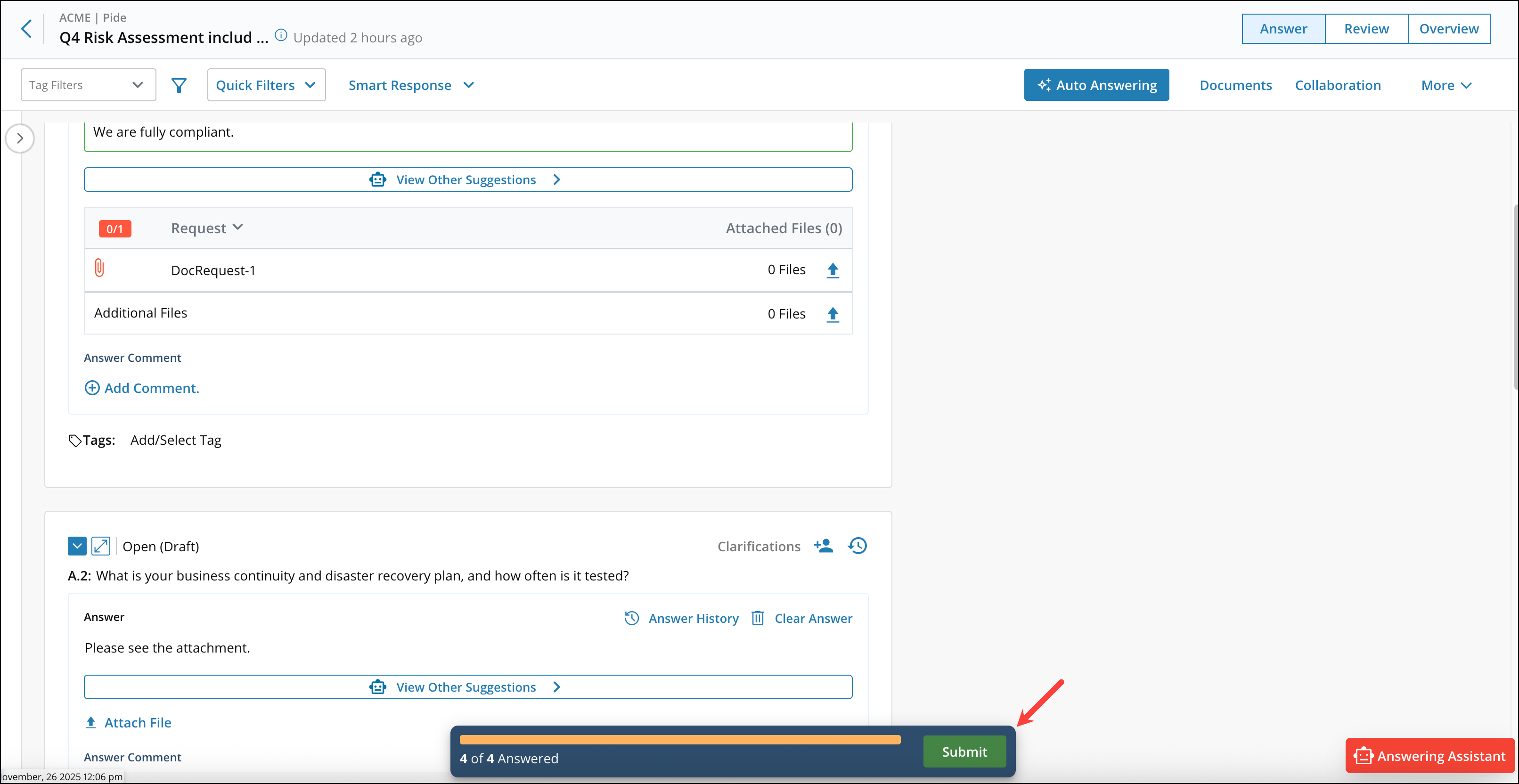
Task: Open Answer History via the clock icon
Action: [x=631, y=618]
